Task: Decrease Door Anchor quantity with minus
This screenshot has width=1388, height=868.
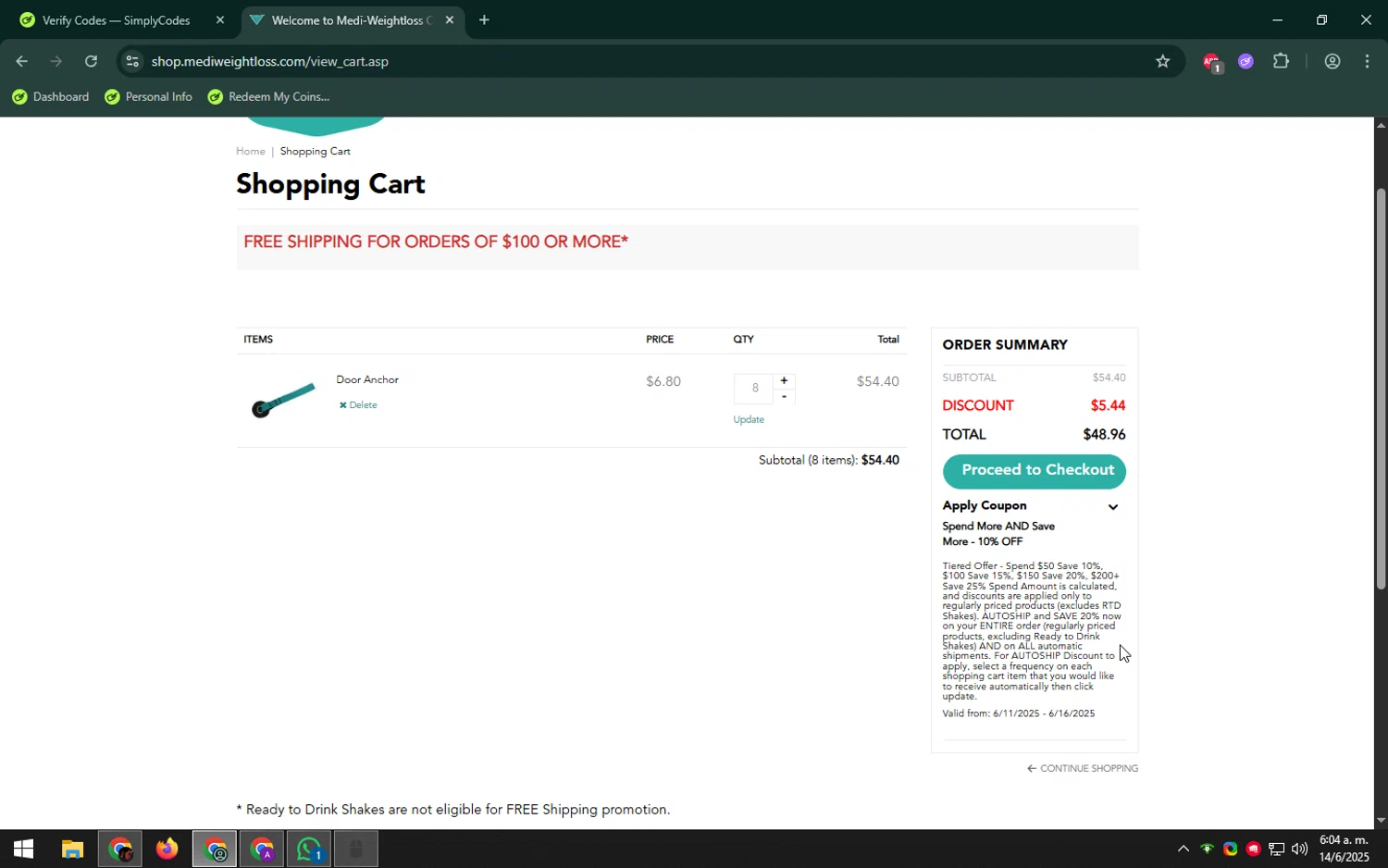Action: 784,396
